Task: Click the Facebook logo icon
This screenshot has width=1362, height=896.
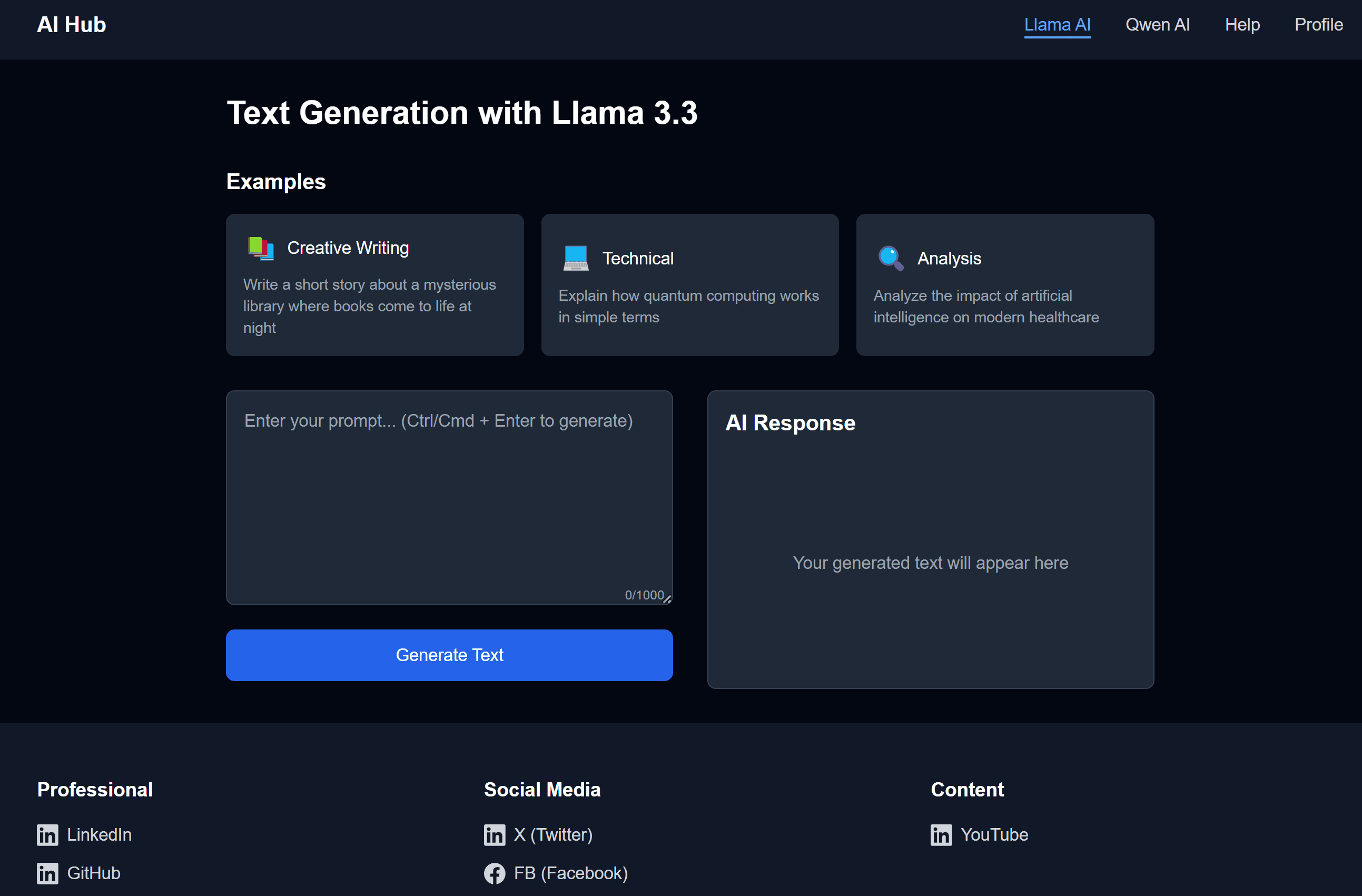Action: [495, 873]
